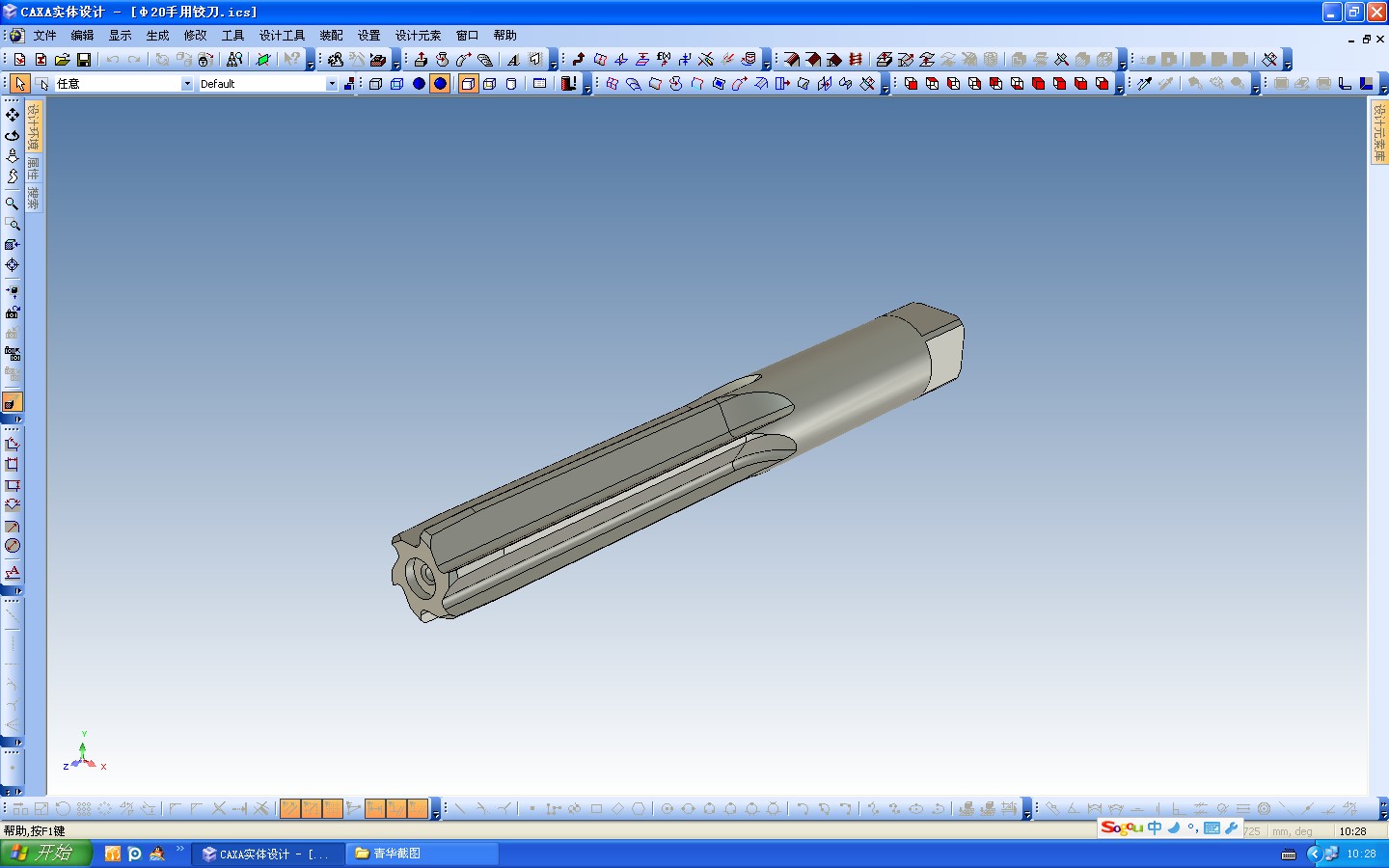Click the mm, deg units in status bar
Image resolution: width=1389 pixels, height=868 pixels.
pos(1292,831)
